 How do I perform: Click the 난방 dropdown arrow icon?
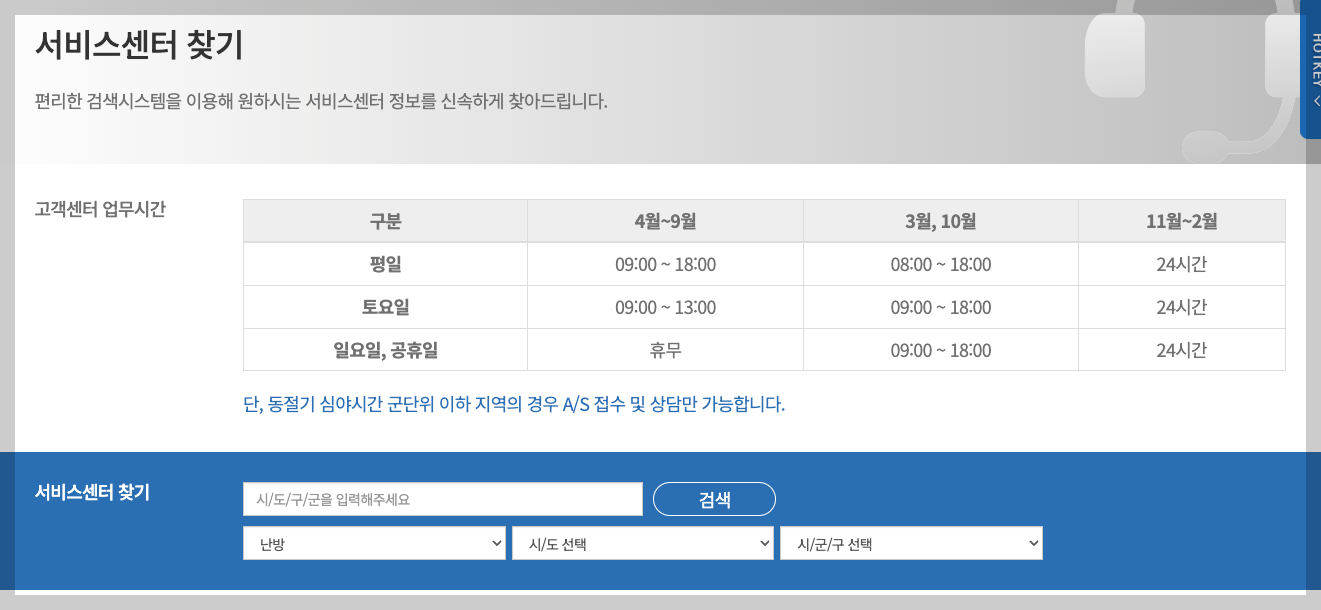coord(496,543)
